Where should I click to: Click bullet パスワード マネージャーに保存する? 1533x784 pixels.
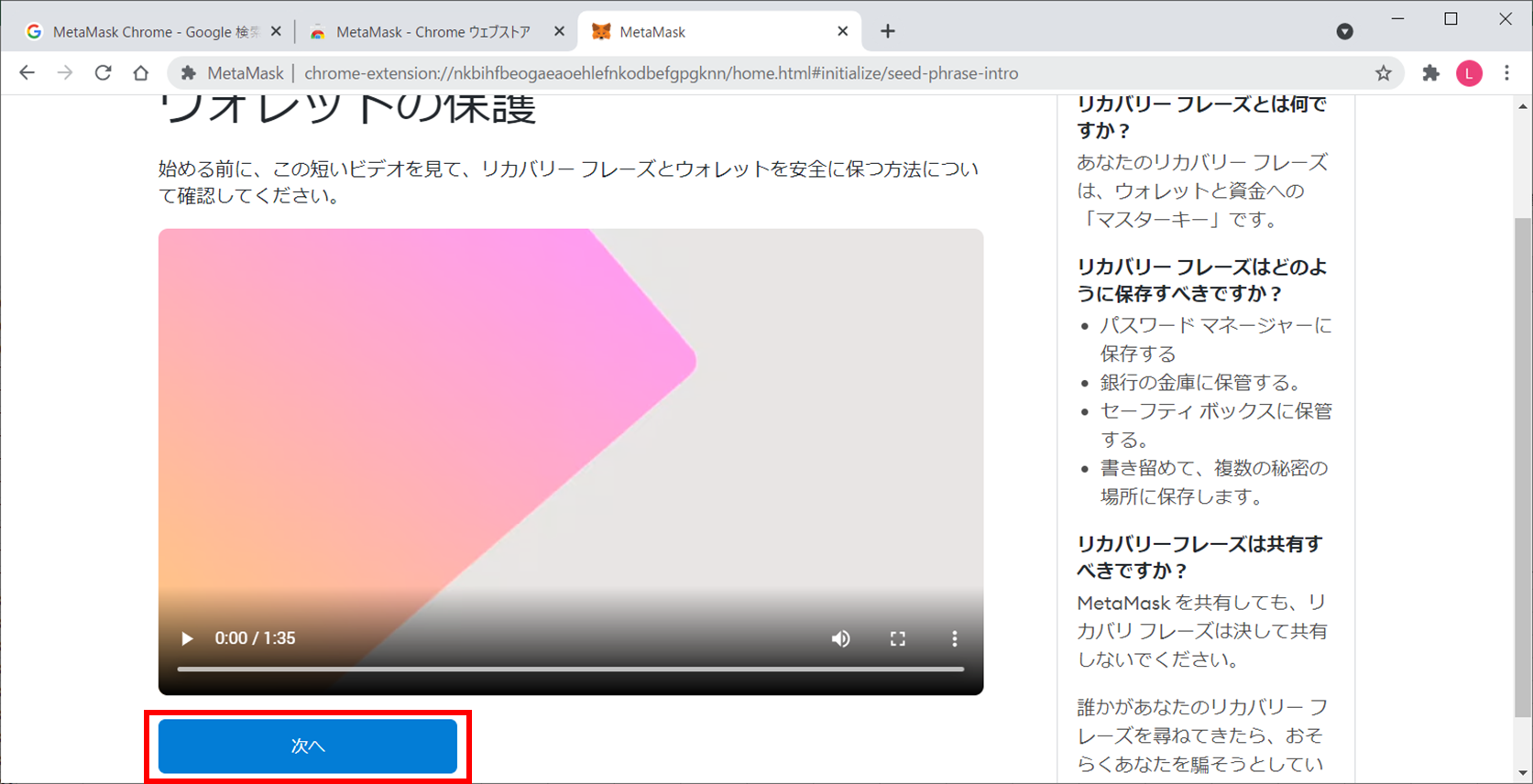click(1216, 339)
